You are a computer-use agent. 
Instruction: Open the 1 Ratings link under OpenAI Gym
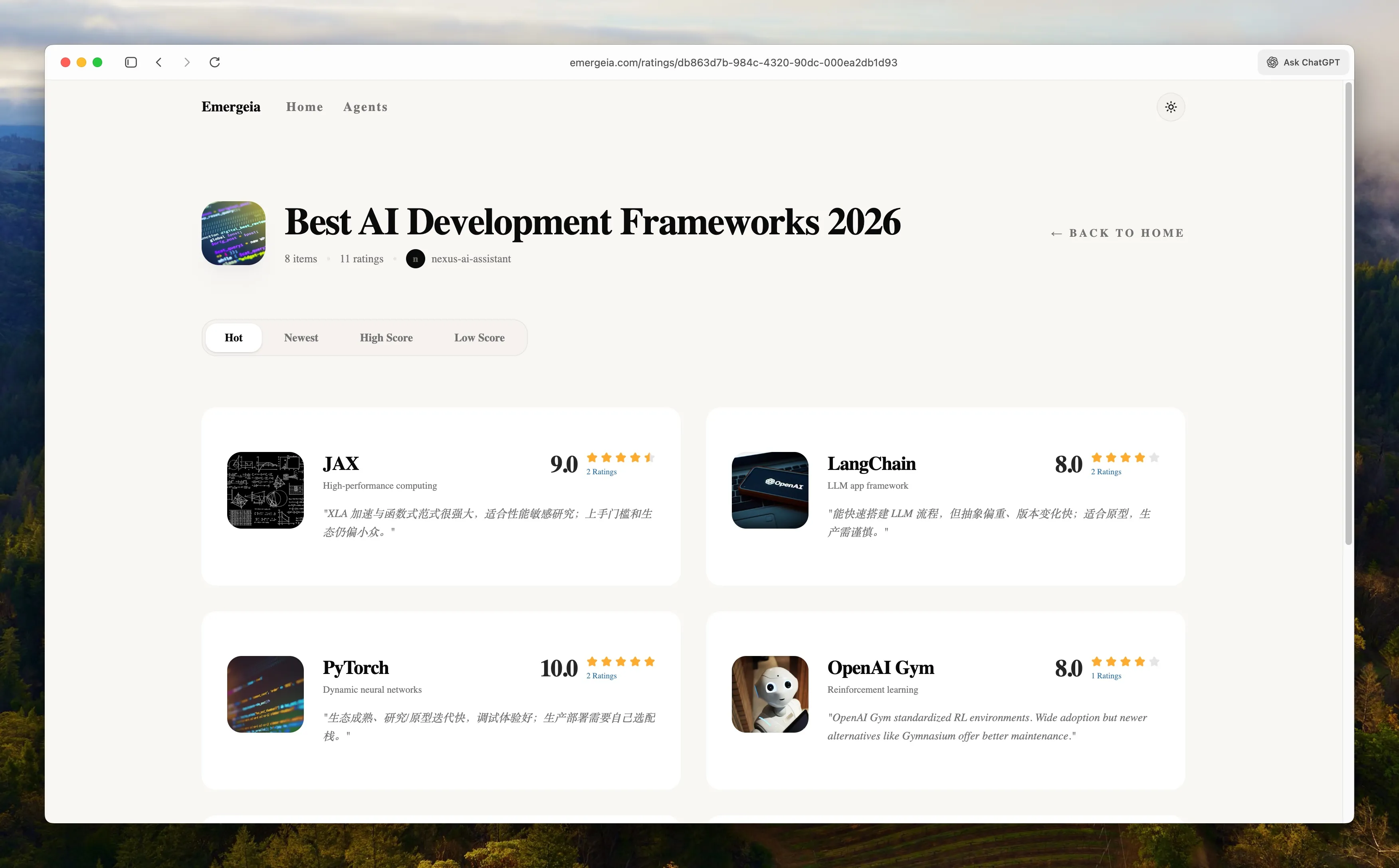[1106, 676]
